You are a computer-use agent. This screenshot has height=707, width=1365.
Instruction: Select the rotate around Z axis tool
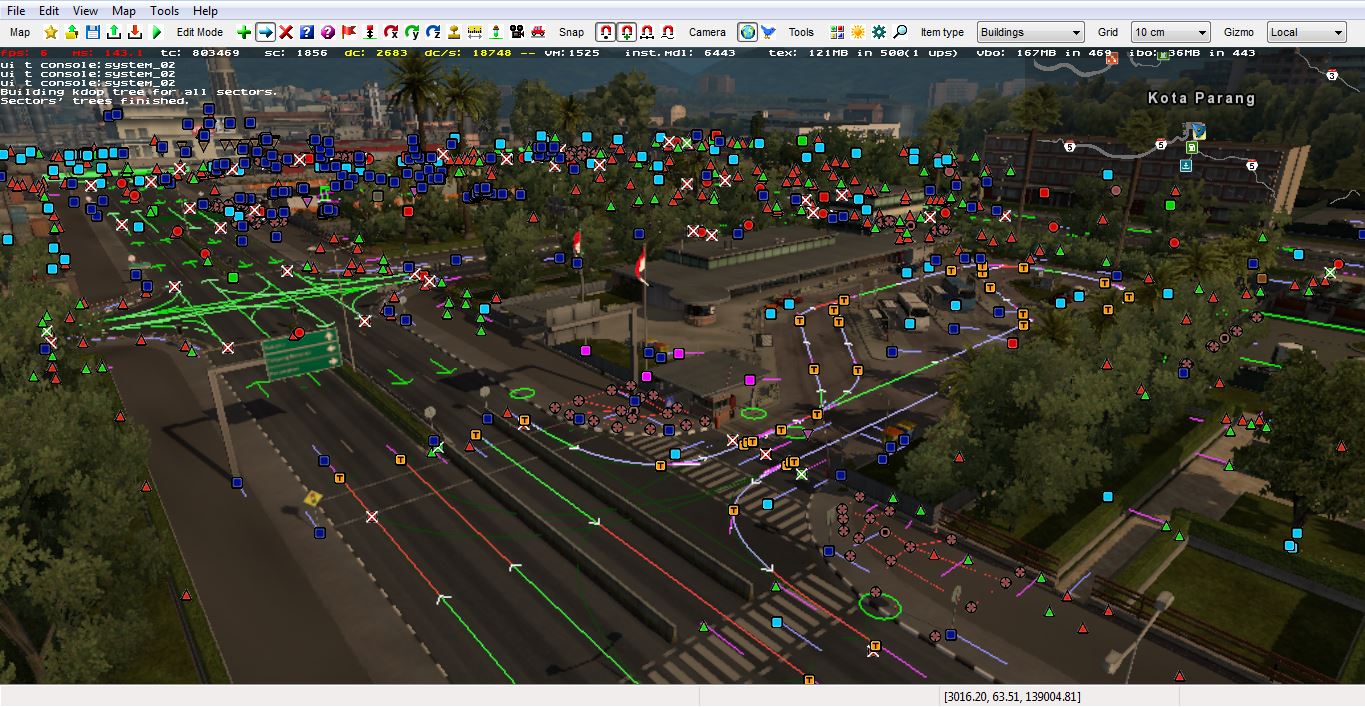point(433,32)
